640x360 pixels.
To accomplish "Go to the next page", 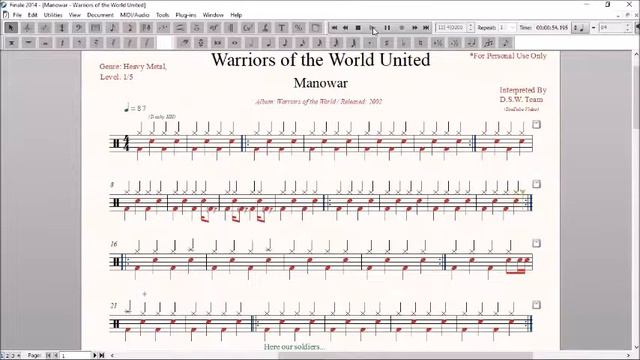I will (95, 356).
